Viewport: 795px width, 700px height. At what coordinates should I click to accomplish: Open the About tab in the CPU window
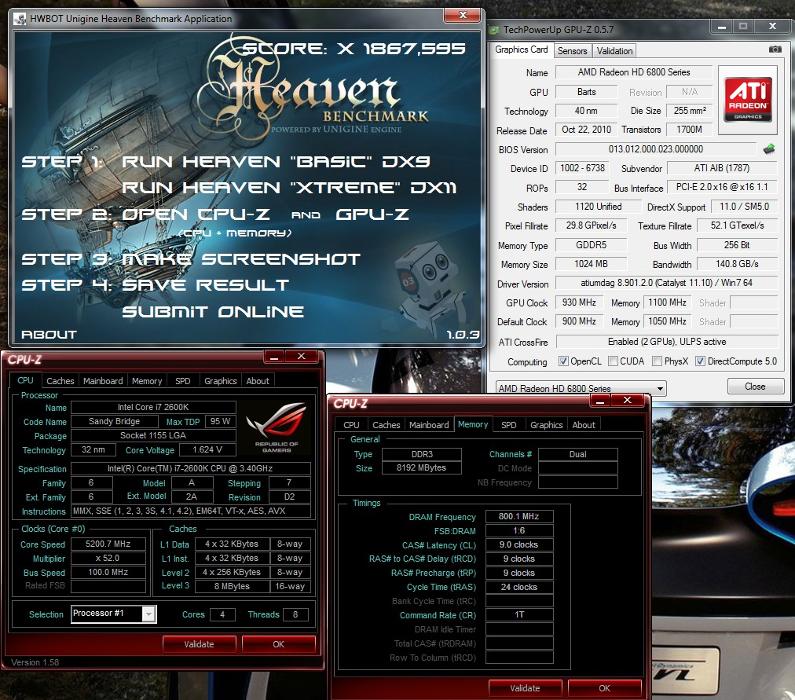(258, 381)
